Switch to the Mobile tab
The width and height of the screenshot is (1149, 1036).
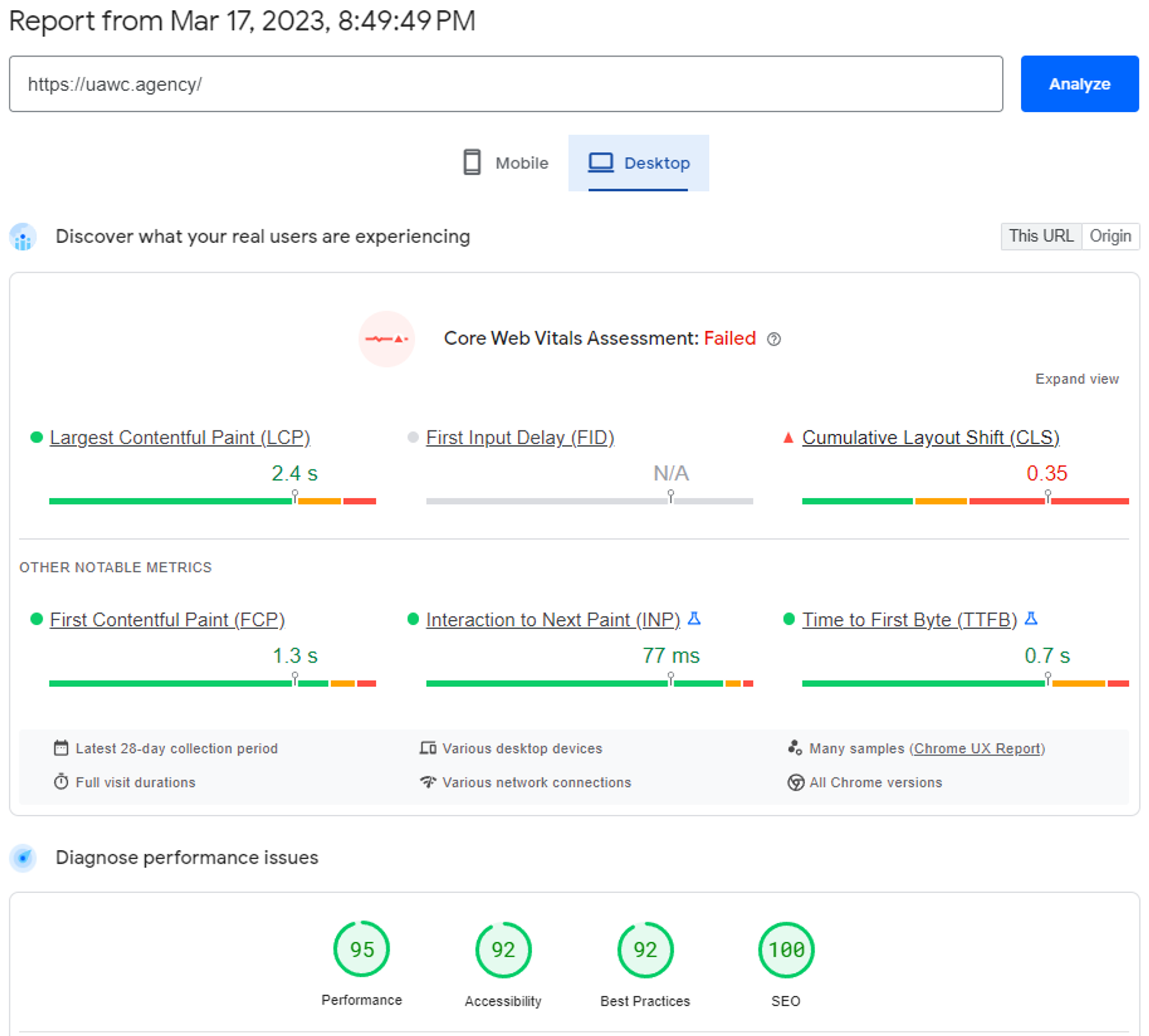[505, 163]
